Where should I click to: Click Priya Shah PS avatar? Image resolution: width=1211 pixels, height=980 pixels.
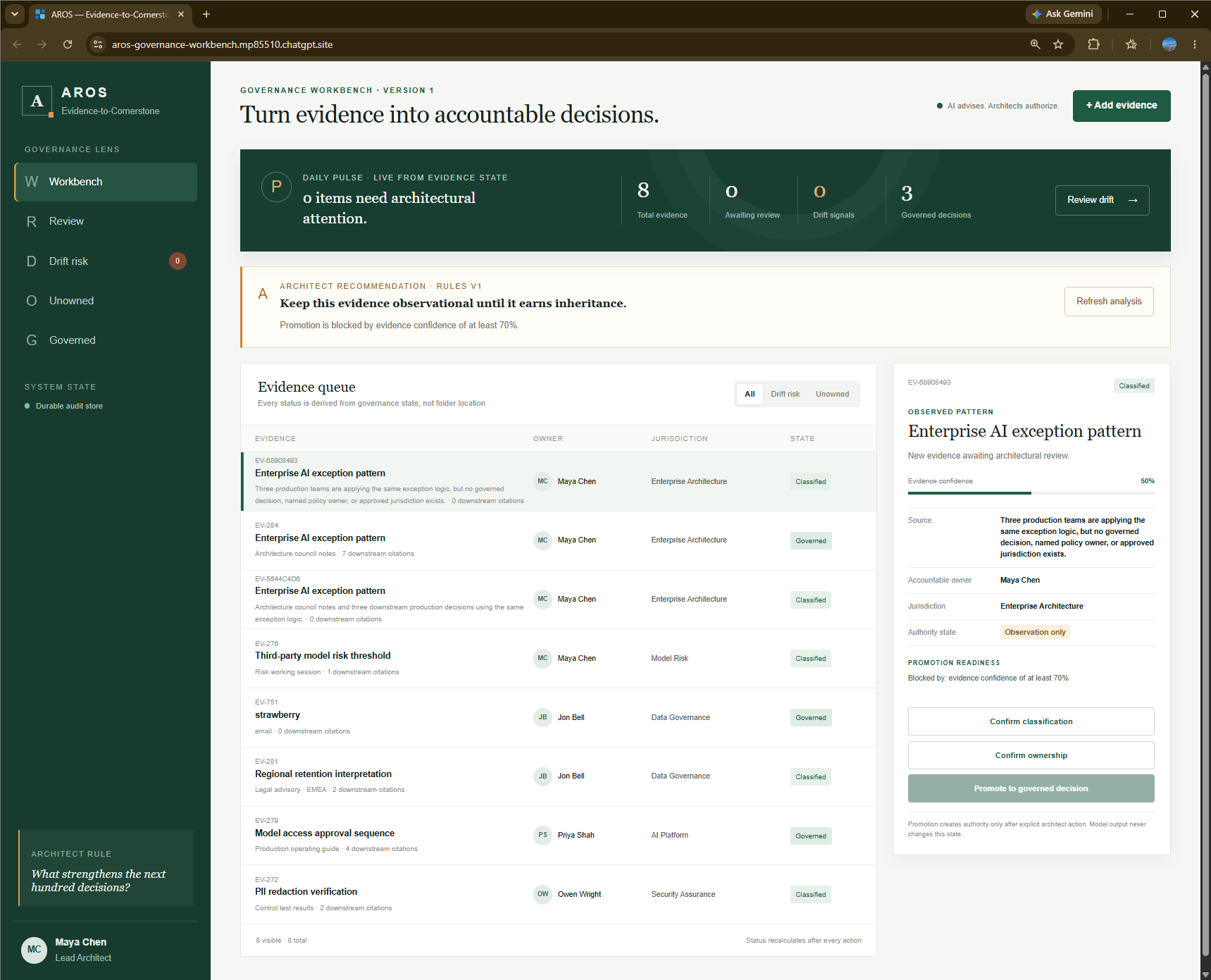[x=542, y=835]
